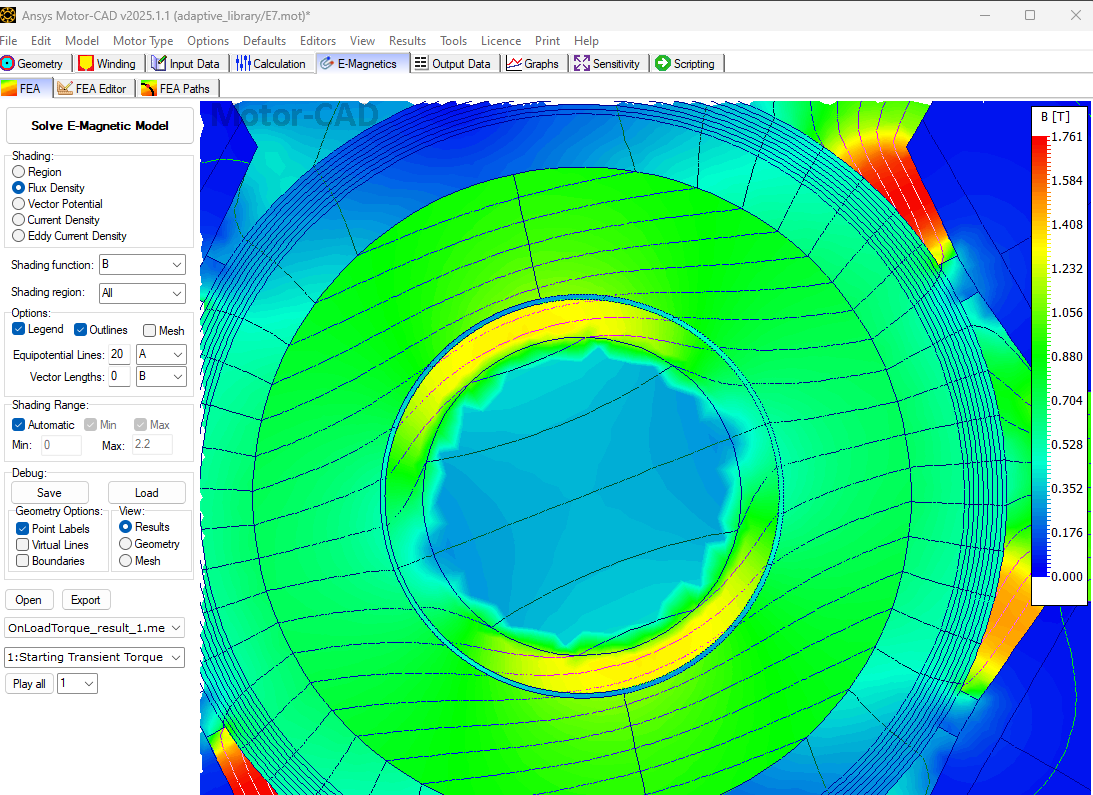
Task: Open the Help menu
Action: pyautogui.click(x=586, y=41)
